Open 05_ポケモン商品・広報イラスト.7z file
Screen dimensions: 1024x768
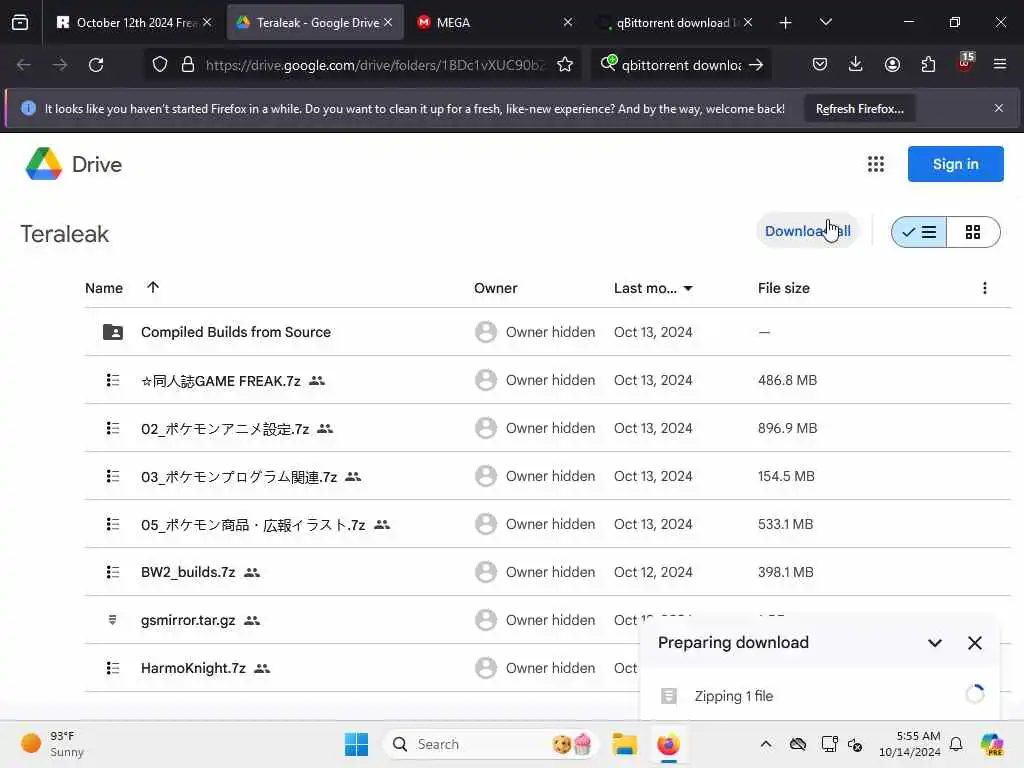coord(253,524)
